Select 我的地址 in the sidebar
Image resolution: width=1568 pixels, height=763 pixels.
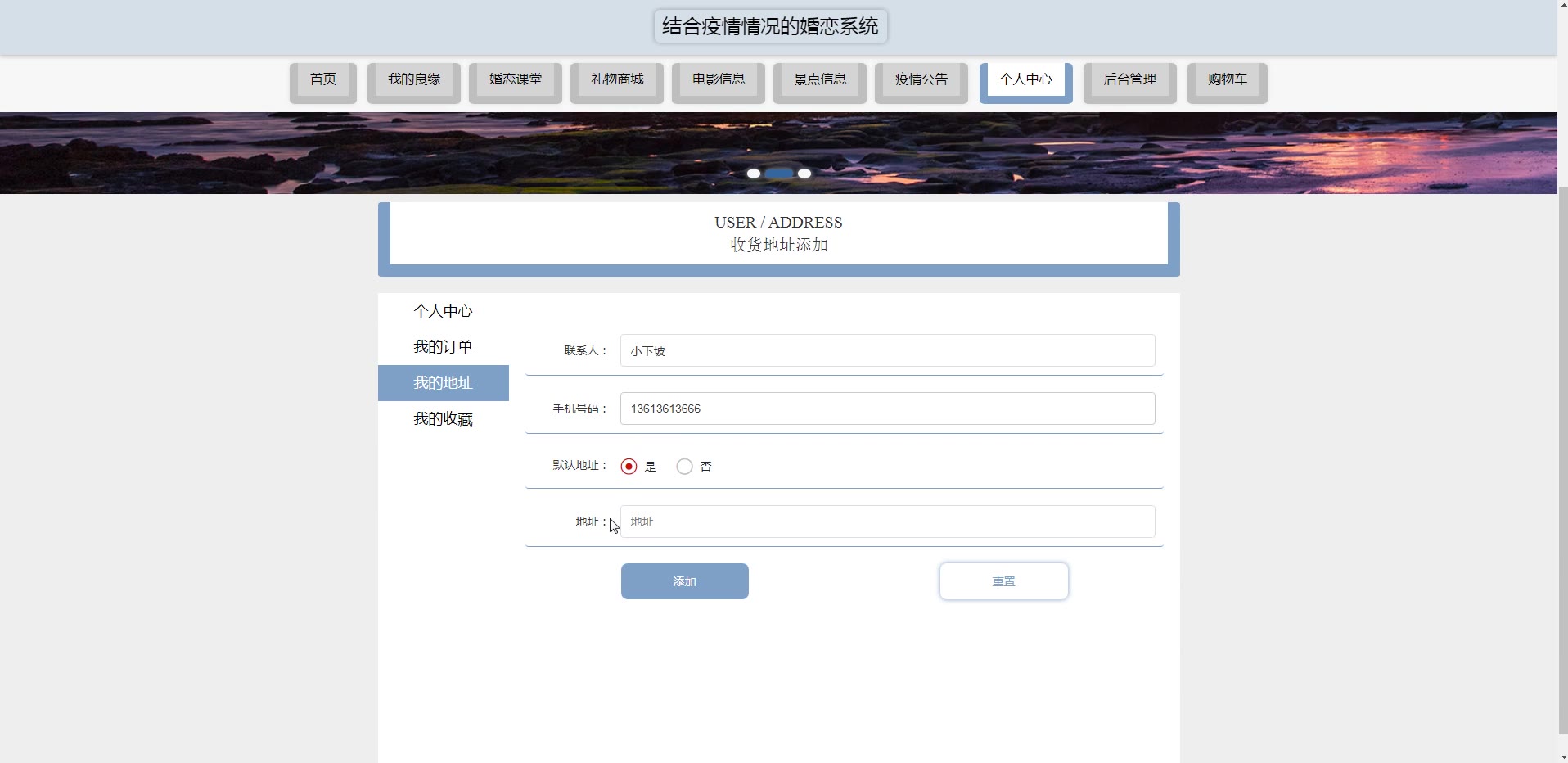(443, 383)
